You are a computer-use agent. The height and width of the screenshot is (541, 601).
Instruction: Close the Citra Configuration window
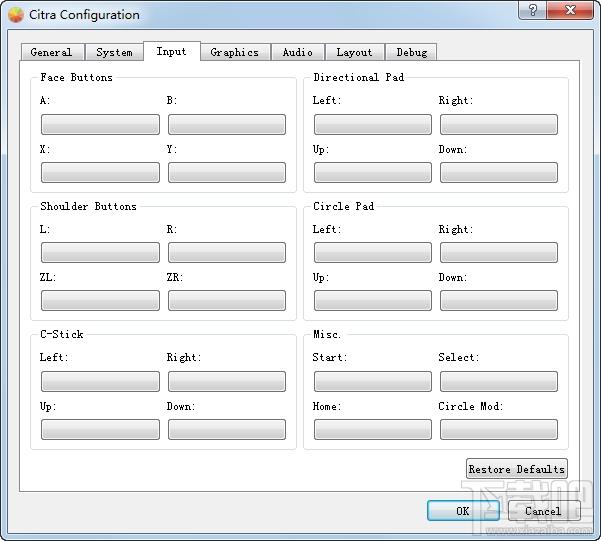(570, 10)
